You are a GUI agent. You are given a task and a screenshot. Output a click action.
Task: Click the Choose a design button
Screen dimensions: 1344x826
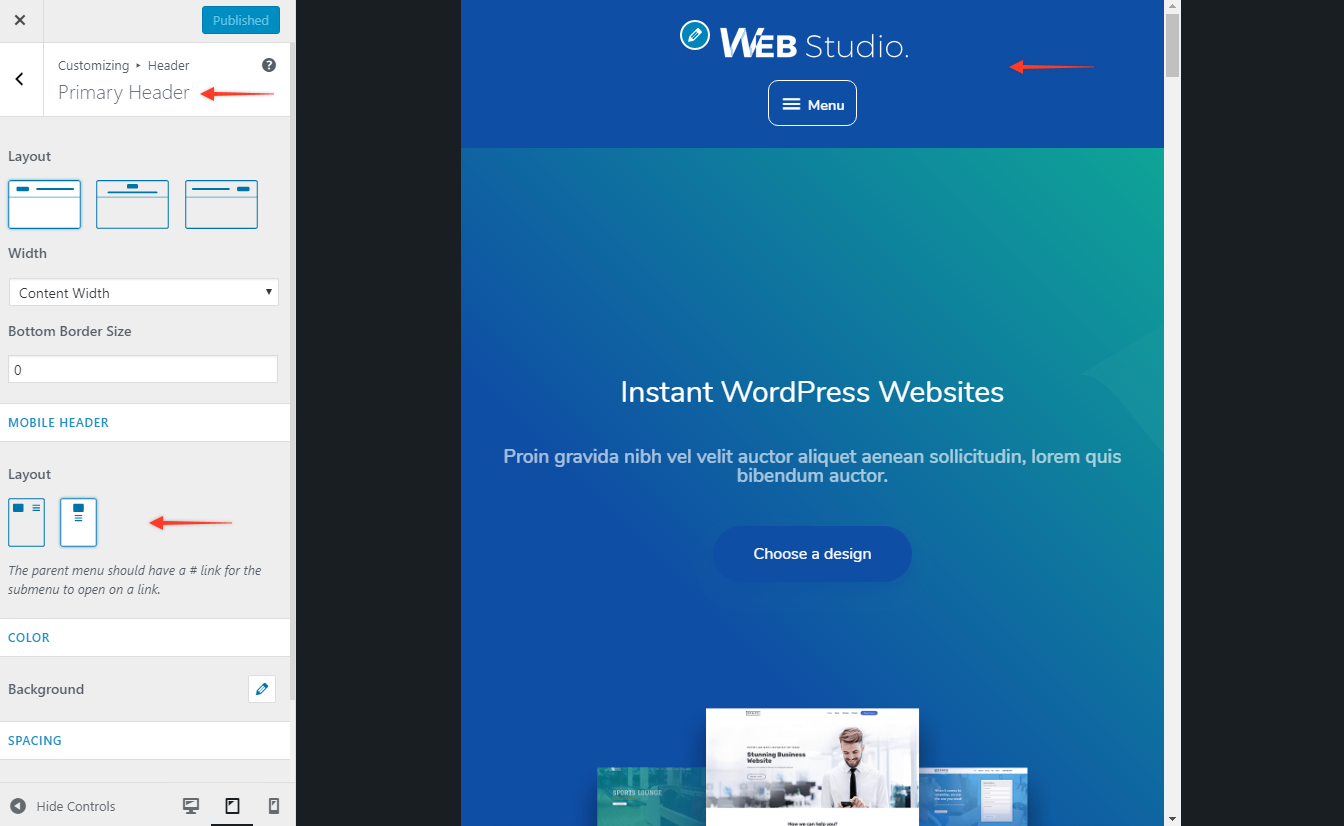pos(812,554)
